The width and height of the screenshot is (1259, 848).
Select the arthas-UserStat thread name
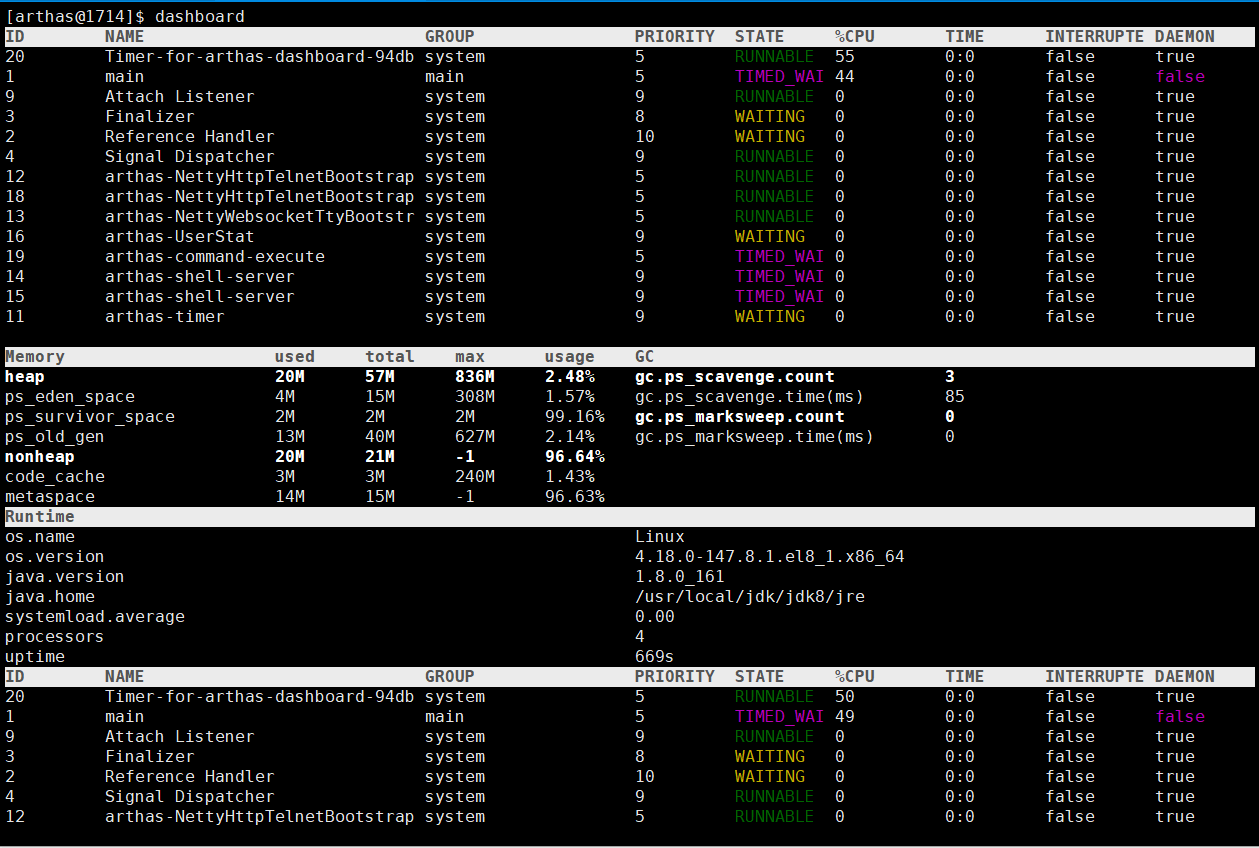pos(180,237)
